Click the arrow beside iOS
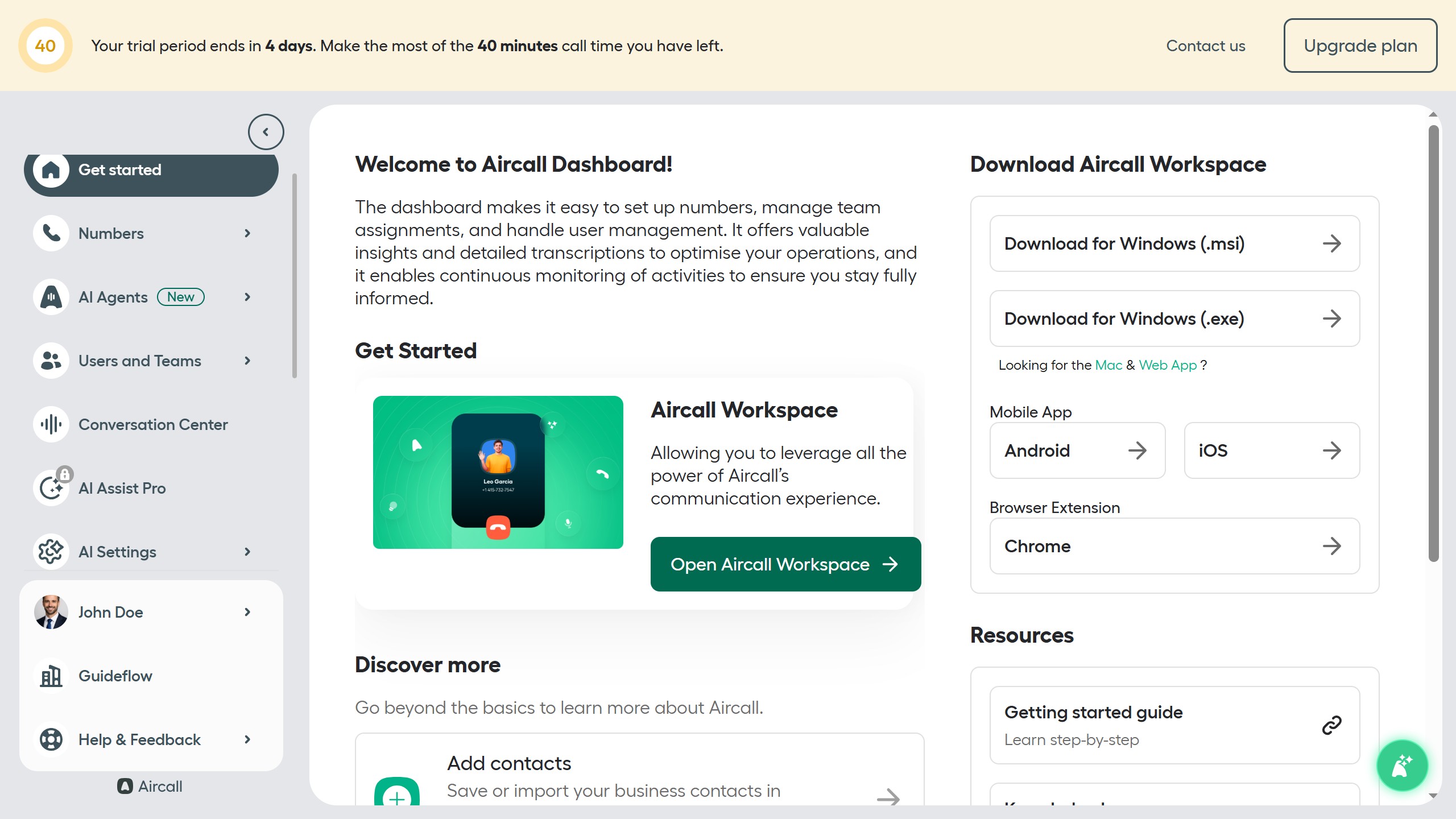Screen dimensions: 1456x819 click(x=1331, y=450)
